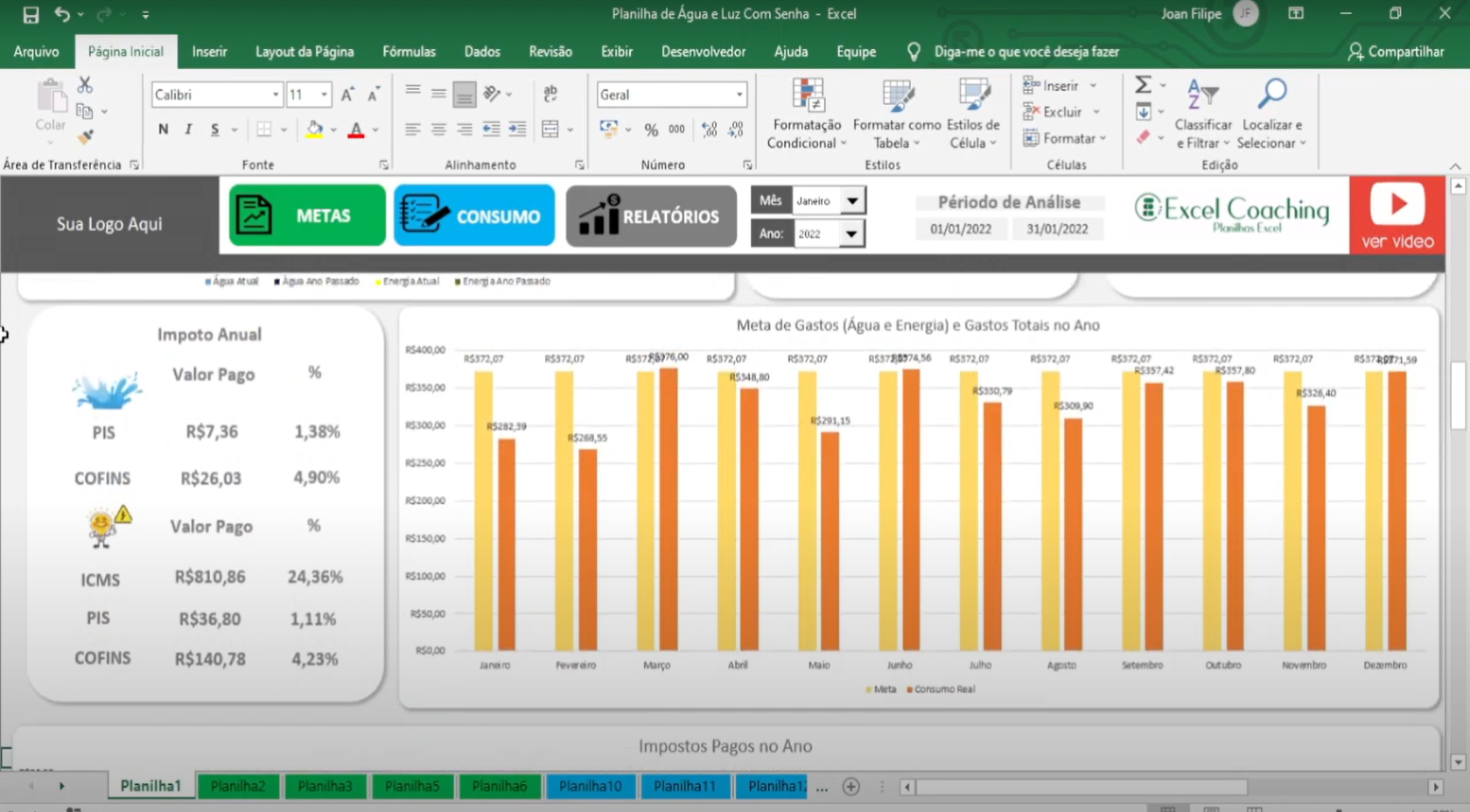Click Decrease Decimal icon
This screenshot has height=812, width=1470.
pyautogui.click(x=736, y=129)
